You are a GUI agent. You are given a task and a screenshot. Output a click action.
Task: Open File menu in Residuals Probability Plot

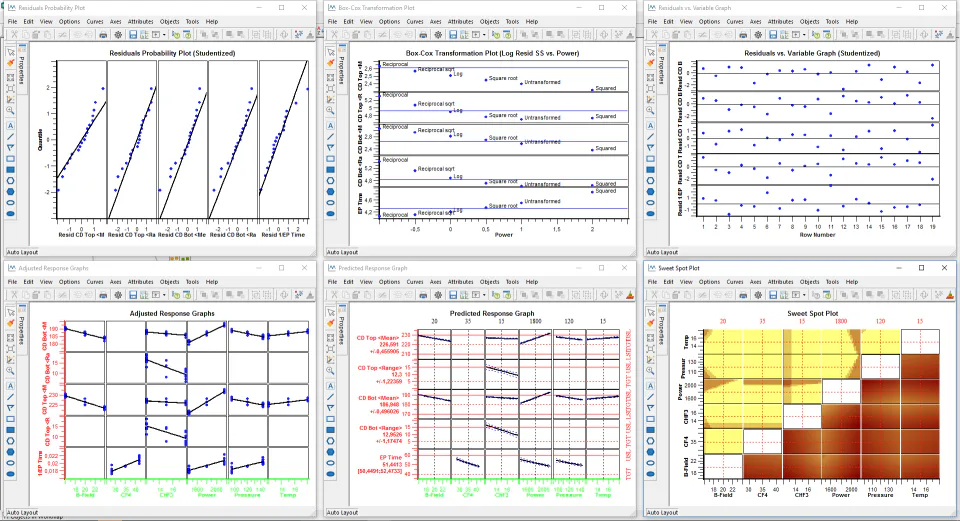[x=12, y=21]
